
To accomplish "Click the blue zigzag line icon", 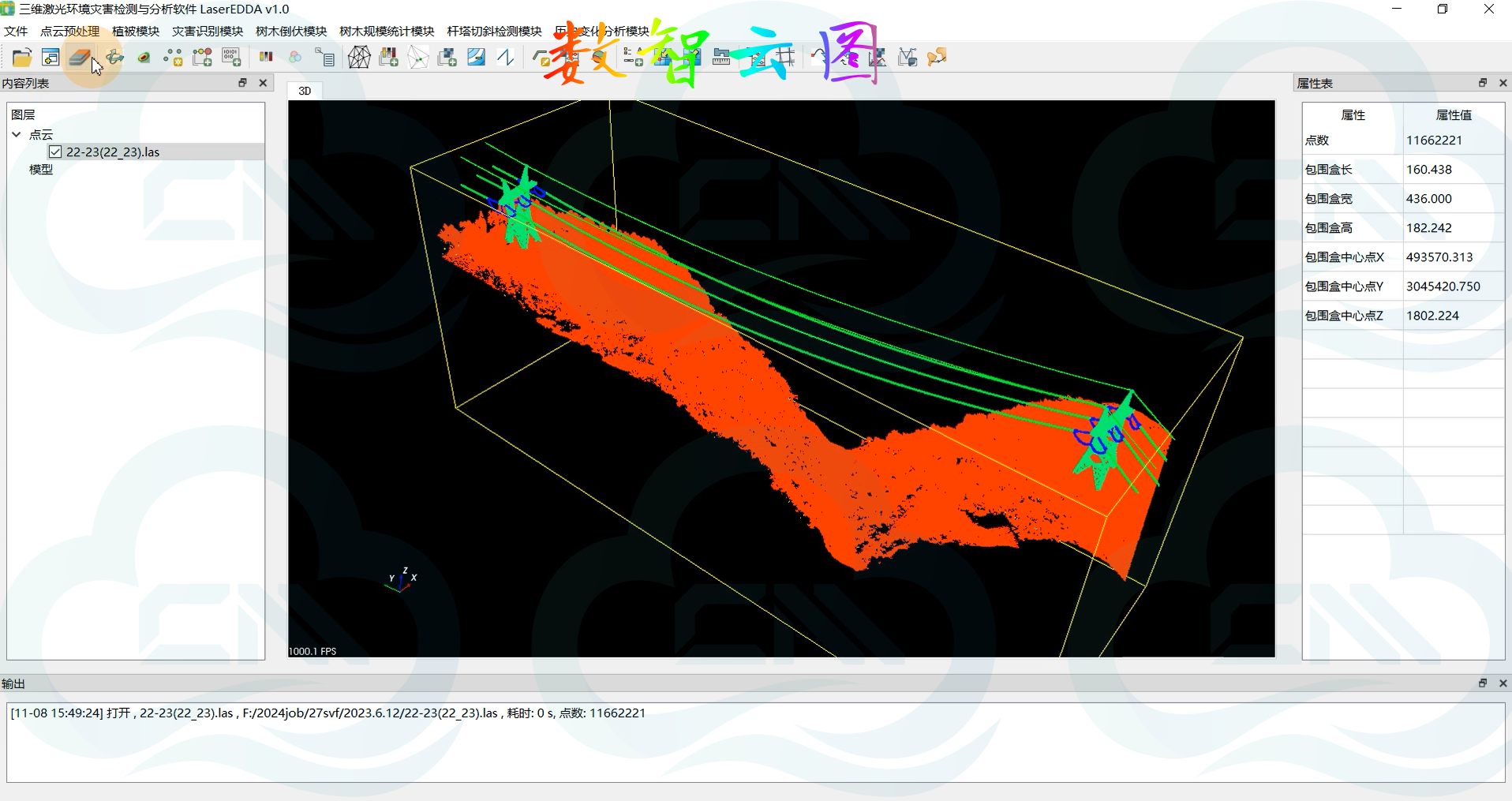I will pyautogui.click(x=506, y=57).
